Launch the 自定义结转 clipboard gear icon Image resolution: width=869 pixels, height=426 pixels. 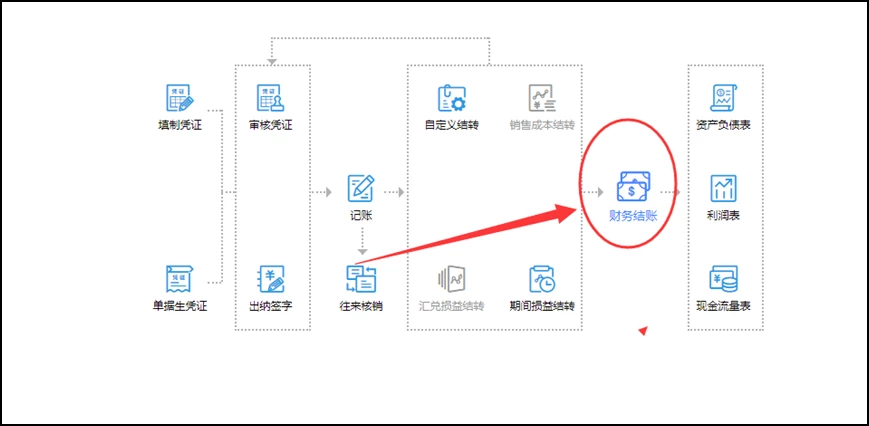pos(452,98)
